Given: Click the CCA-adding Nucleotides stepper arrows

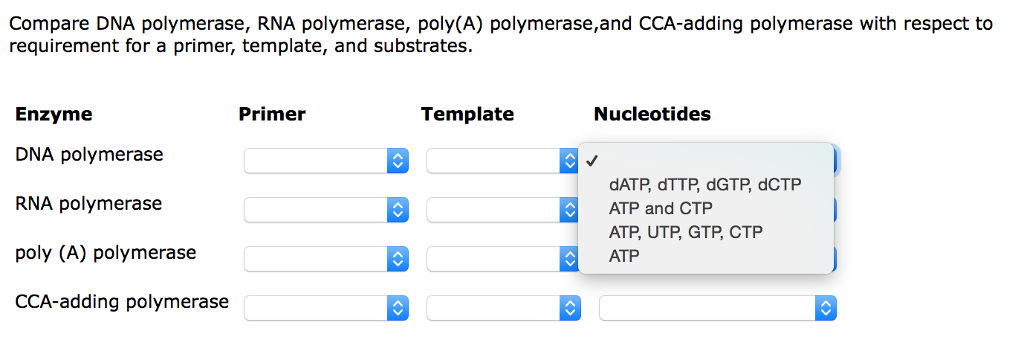Looking at the screenshot, I should point(825,308).
